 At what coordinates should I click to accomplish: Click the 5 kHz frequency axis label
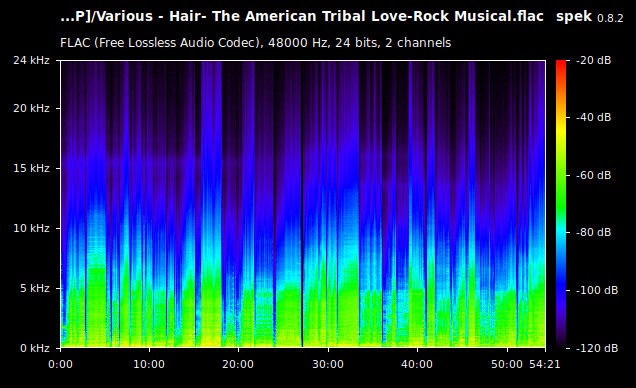click(34, 288)
